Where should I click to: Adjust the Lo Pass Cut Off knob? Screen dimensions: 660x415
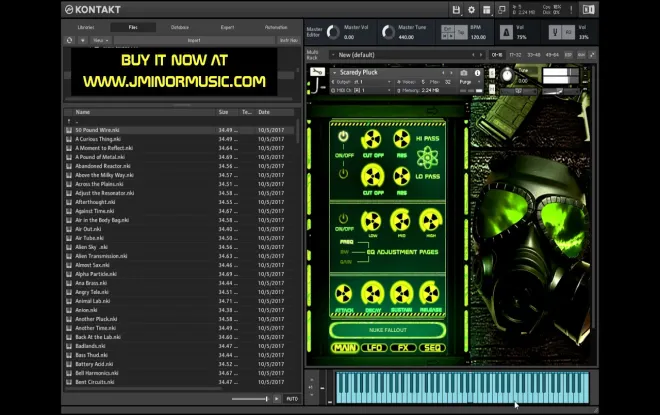click(x=373, y=176)
